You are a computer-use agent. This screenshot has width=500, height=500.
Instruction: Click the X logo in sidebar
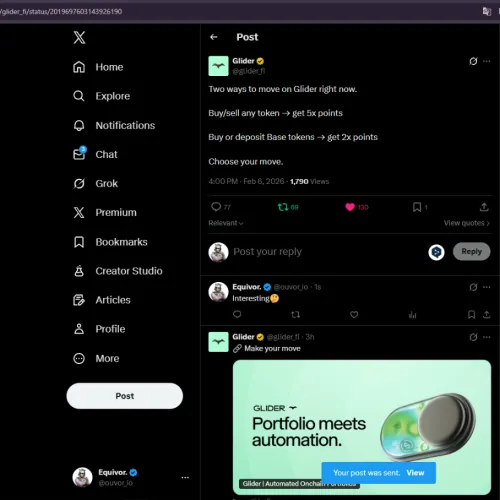tap(79, 37)
